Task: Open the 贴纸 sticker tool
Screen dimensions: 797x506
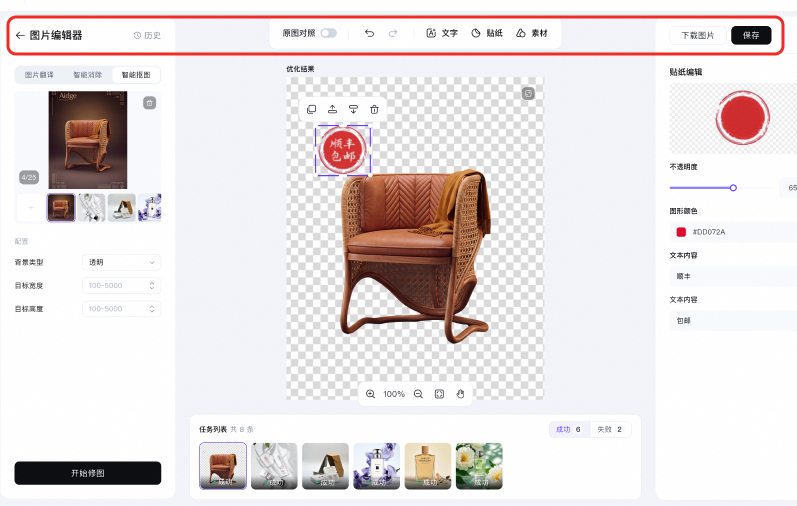Action: click(486, 33)
